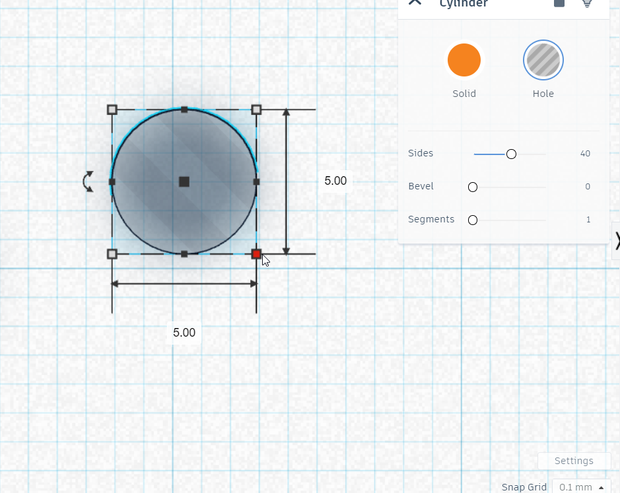Click the Bevel label
Image resolution: width=620 pixels, height=493 pixels.
click(421, 186)
